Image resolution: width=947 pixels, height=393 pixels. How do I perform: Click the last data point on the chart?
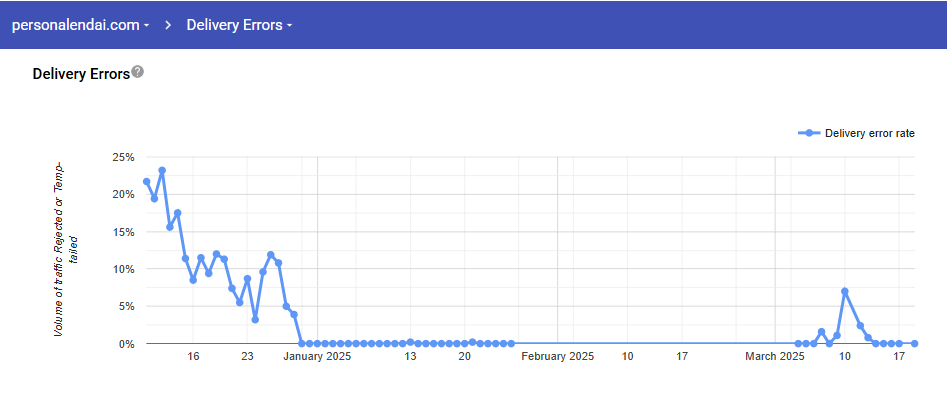click(x=914, y=343)
